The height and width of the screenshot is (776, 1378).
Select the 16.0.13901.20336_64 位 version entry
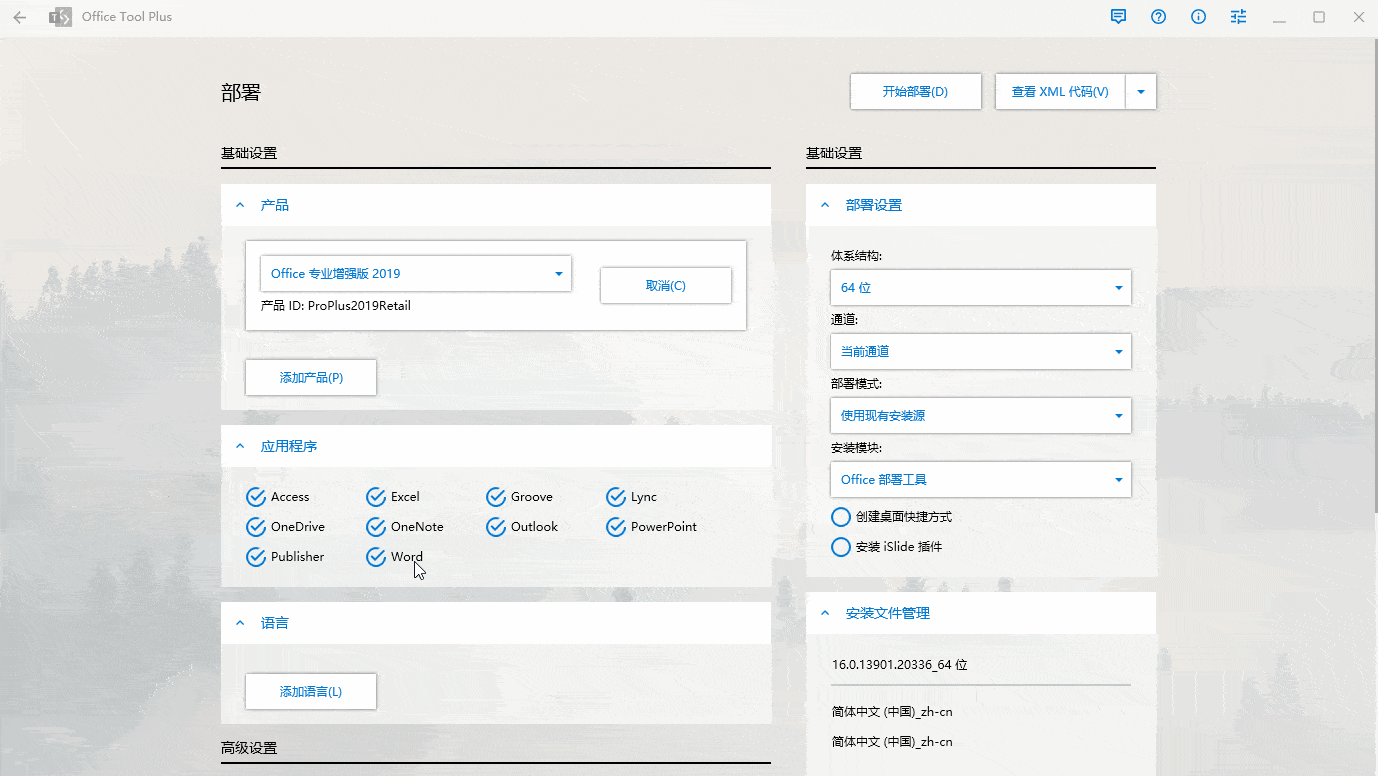900,665
